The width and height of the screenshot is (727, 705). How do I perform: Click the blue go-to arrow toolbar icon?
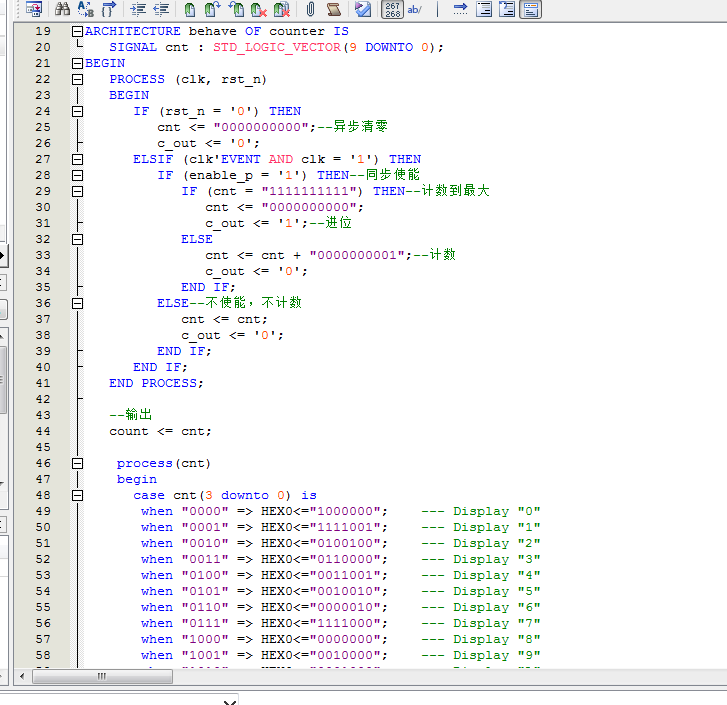click(x=460, y=9)
